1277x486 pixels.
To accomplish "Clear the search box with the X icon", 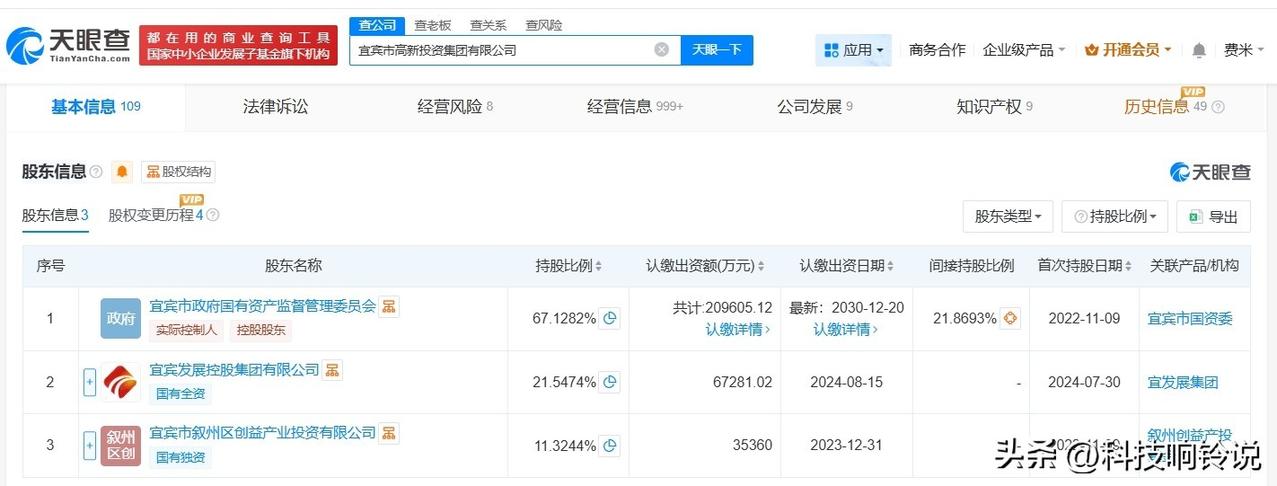I will point(662,50).
